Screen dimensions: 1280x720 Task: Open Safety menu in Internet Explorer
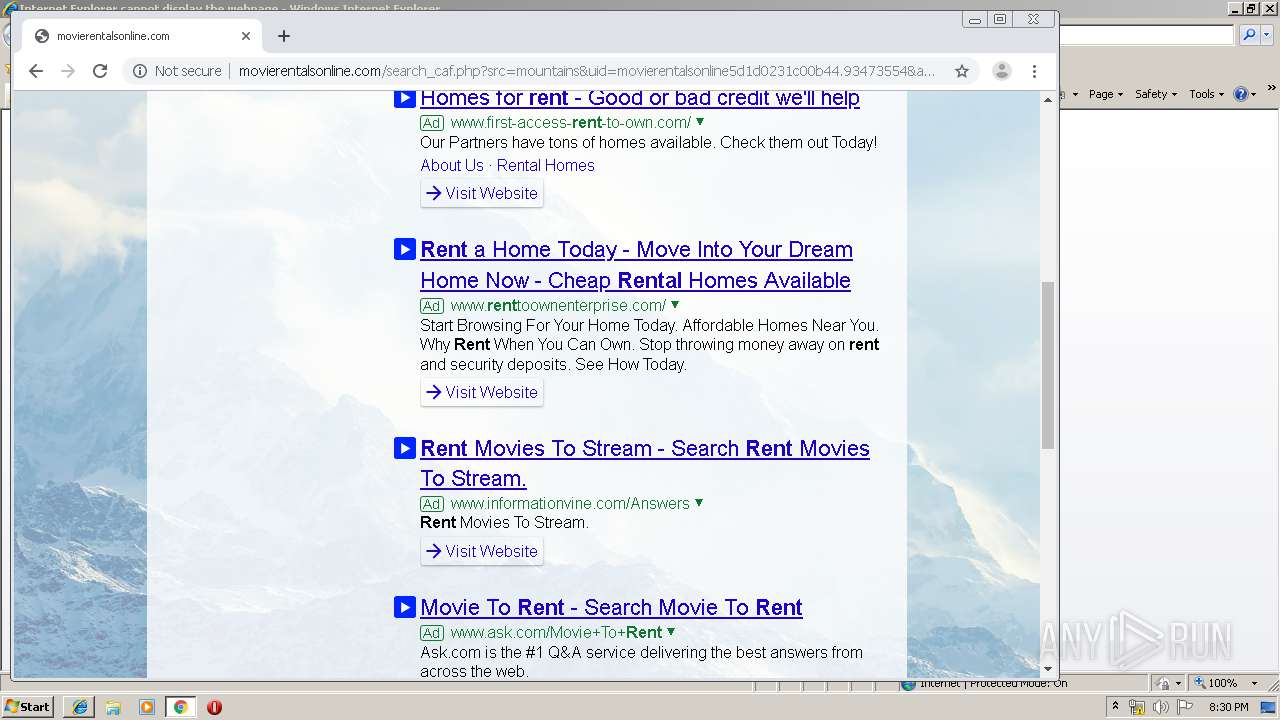coord(1156,94)
